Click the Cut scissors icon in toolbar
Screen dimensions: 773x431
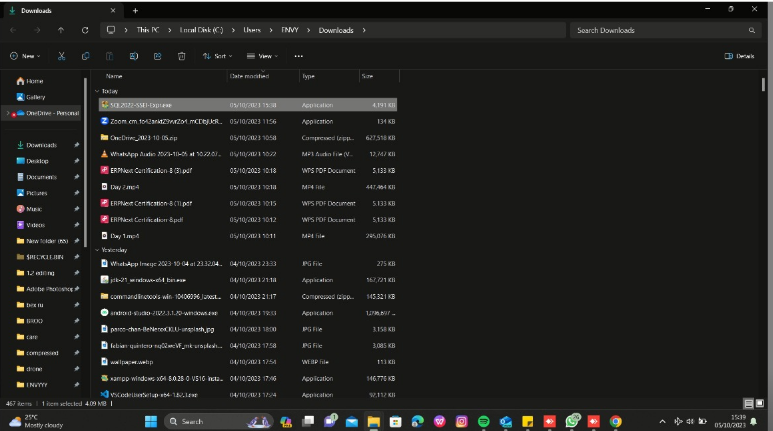point(61,56)
